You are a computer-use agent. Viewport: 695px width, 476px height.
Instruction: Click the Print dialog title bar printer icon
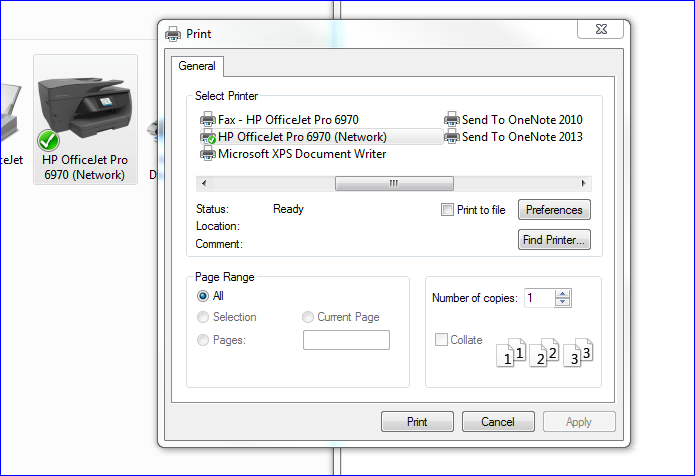[x=173, y=34]
